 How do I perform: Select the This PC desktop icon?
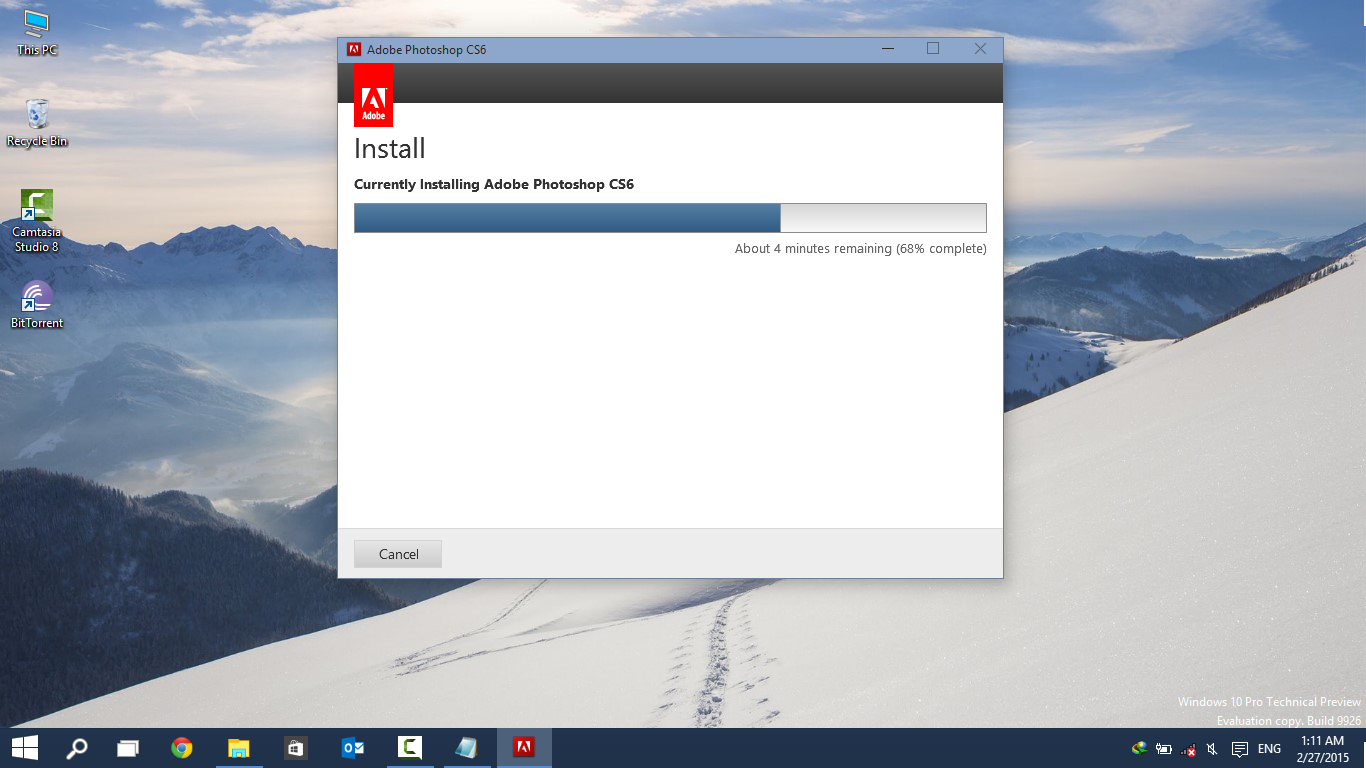point(37,33)
